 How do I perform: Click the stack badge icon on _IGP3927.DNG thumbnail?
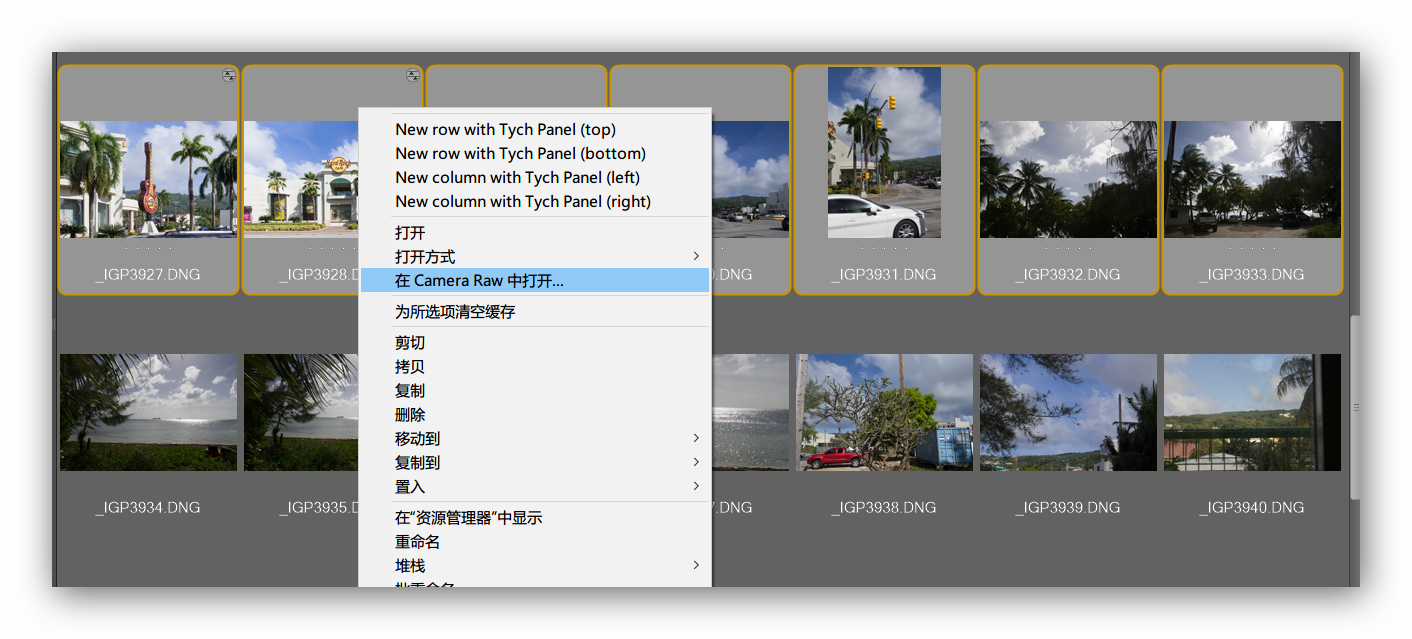[x=229, y=74]
